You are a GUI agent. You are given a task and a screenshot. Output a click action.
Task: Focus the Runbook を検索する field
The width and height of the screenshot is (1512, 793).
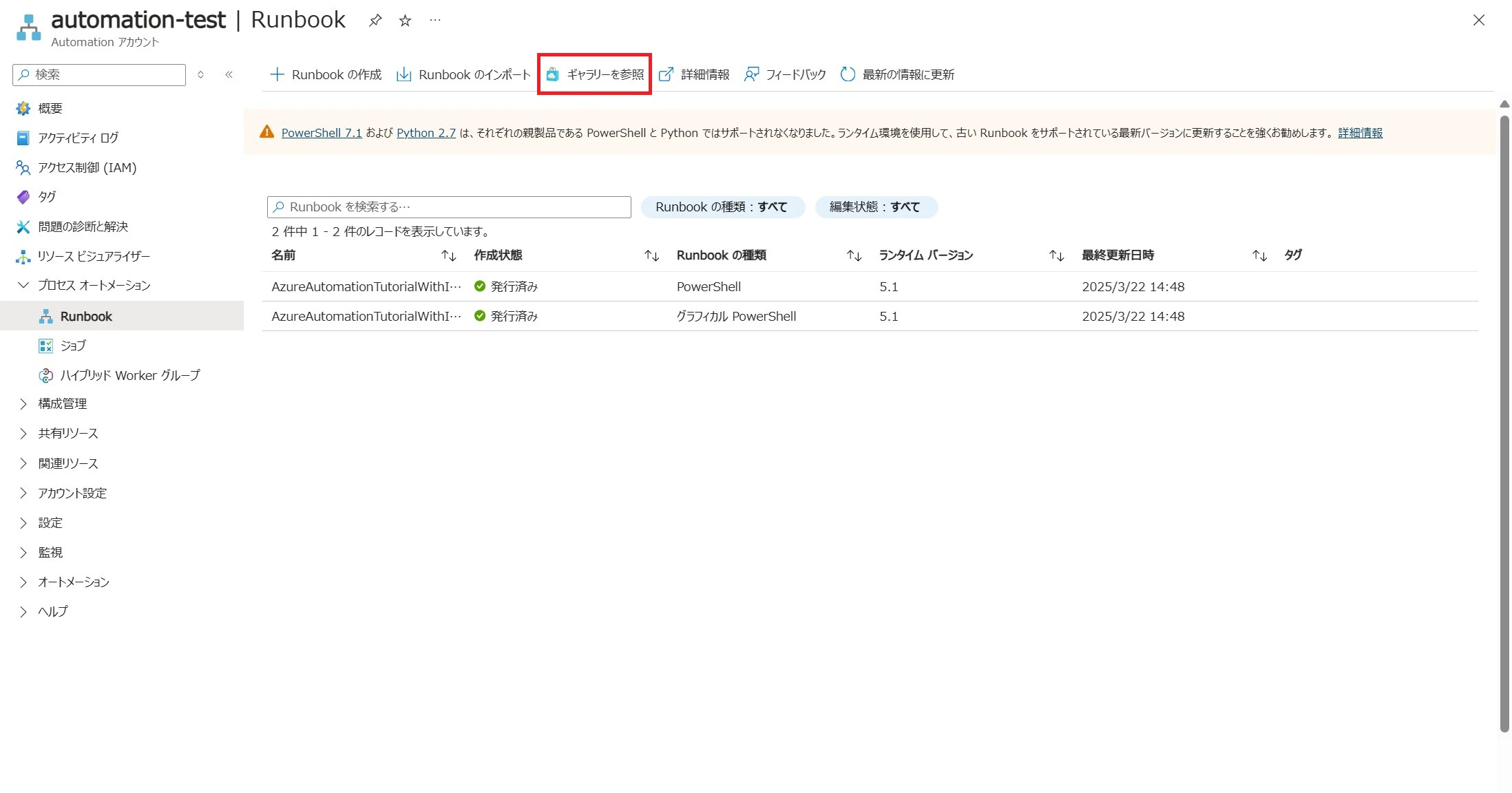449,207
